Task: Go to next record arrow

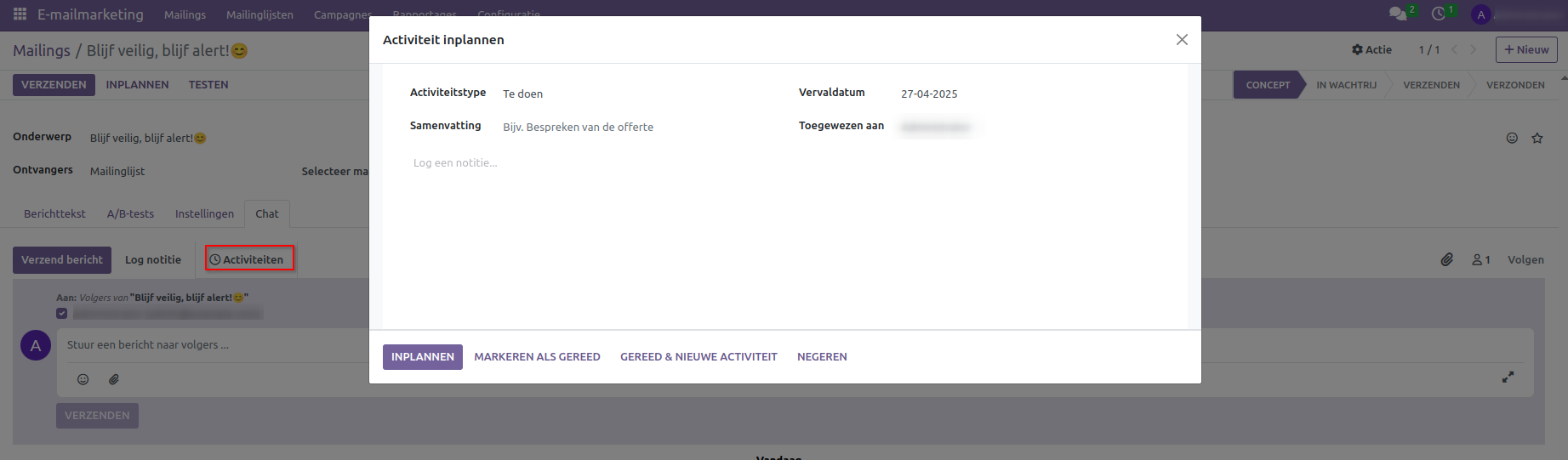Action: 1474,49
